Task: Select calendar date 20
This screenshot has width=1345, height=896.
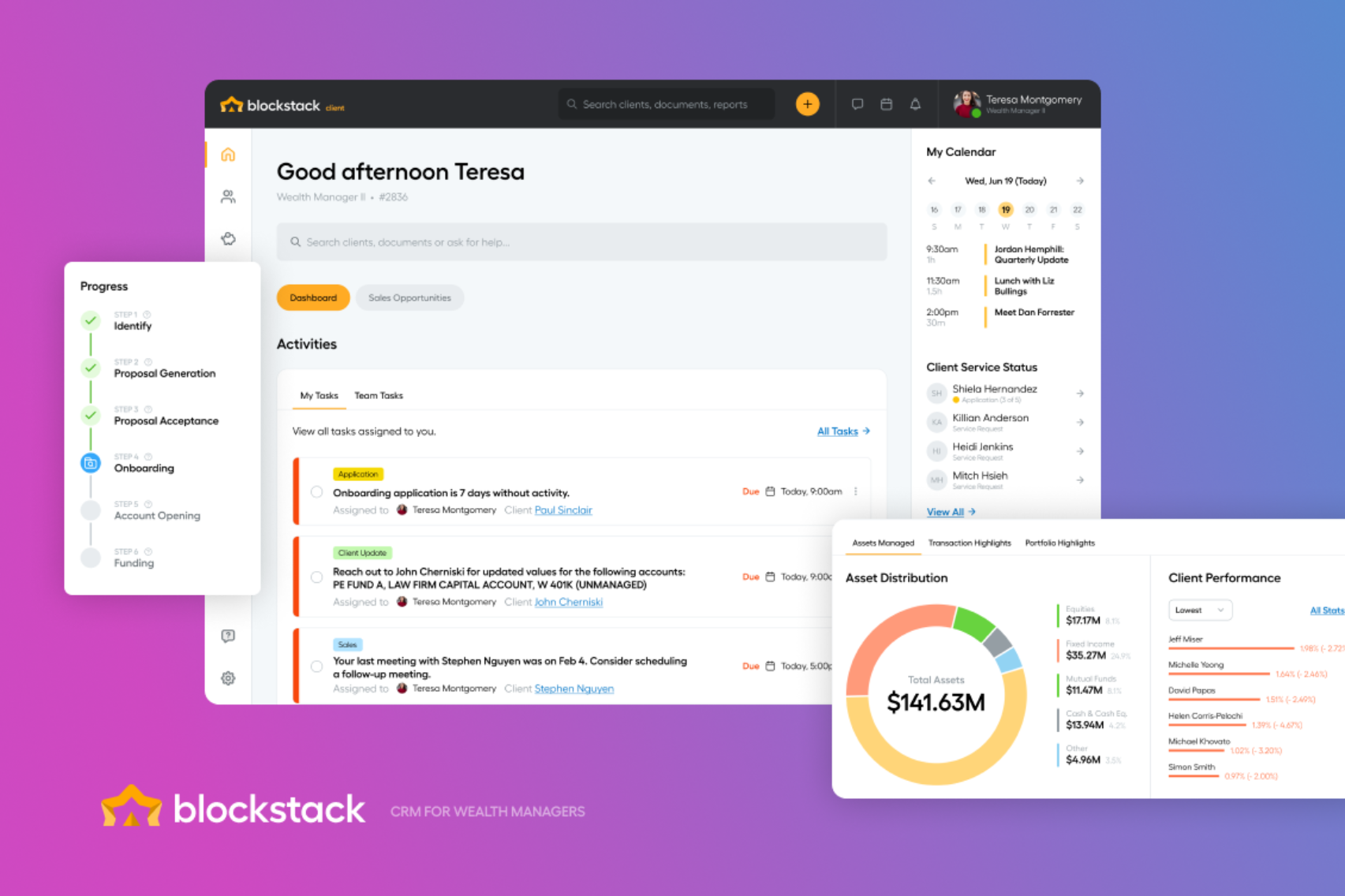Action: click(x=1029, y=210)
